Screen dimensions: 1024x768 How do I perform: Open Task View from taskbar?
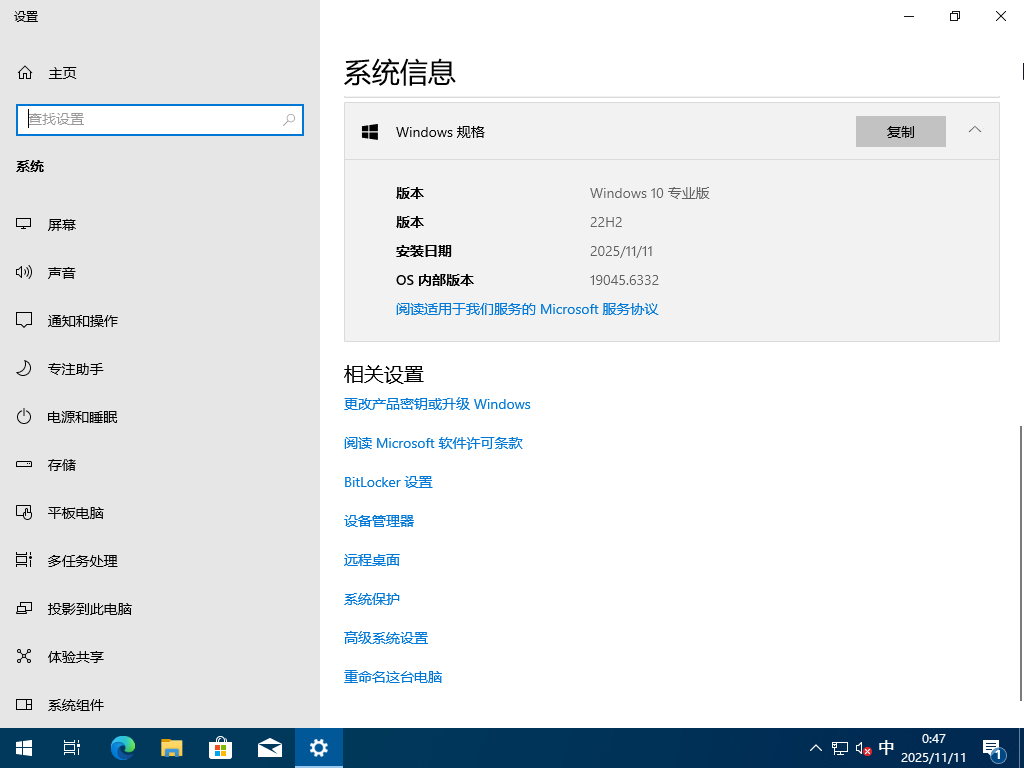coord(71,747)
